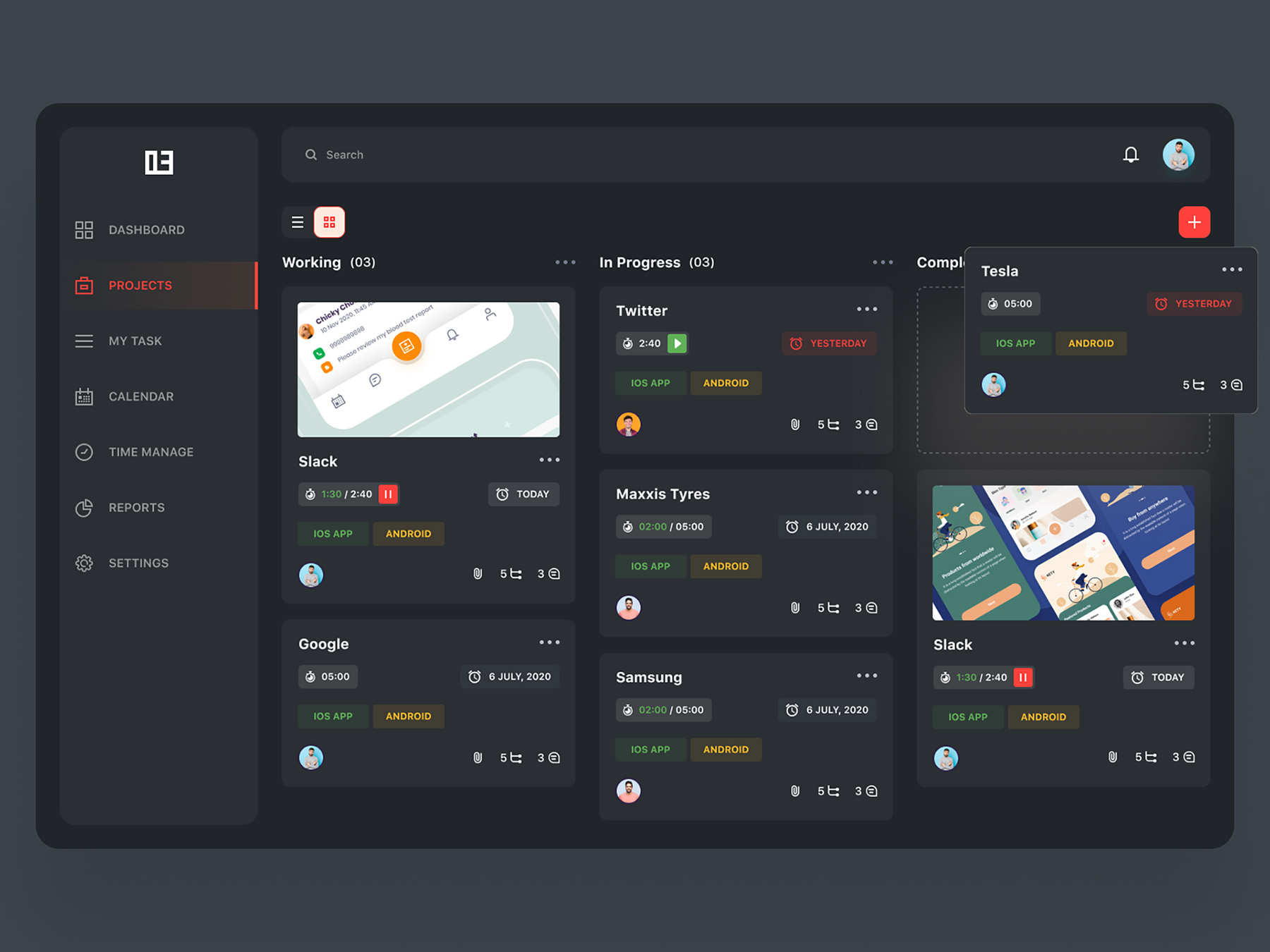Click subtasks icon on Tesla card
The height and width of the screenshot is (952, 1270).
pyautogui.click(x=1199, y=385)
